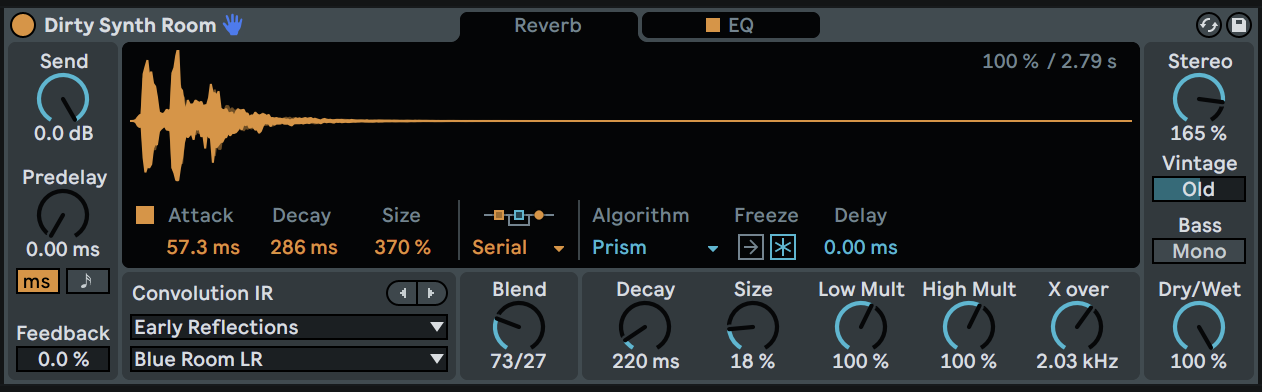Click the Vintage Old selector
Viewport: 1262px width, 392px height.
click(x=1199, y=189)
